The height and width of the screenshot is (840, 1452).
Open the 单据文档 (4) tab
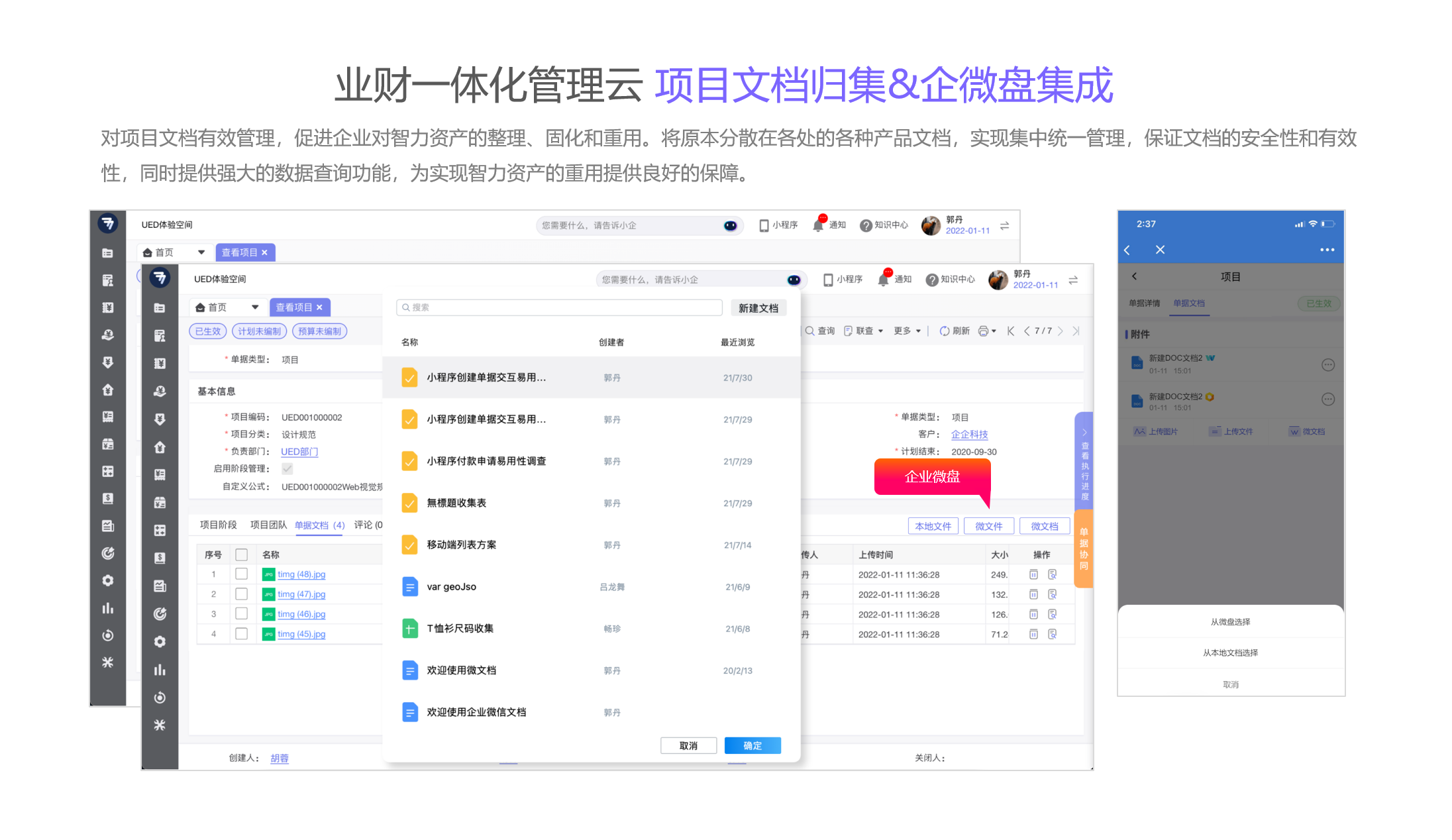pyautogui.click(x=319, y=525)
